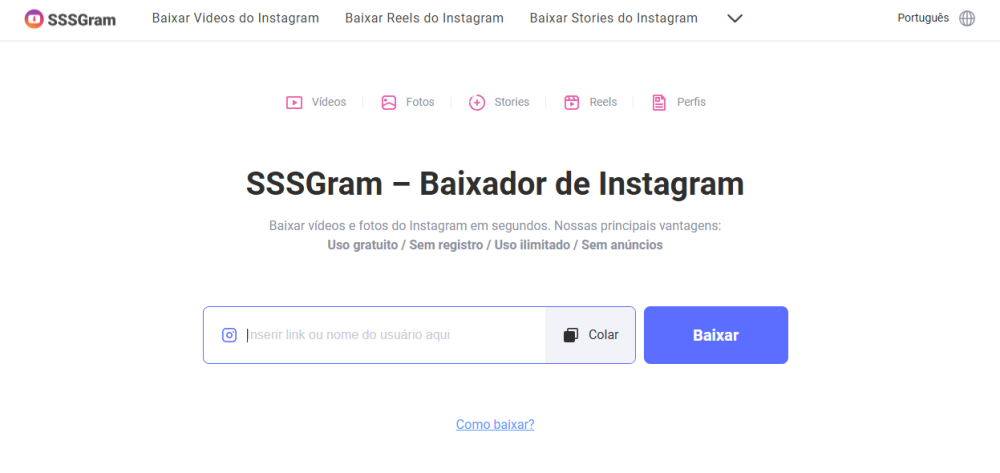The width and height of the screenshot is (1000, 473).
Task: Open Baixar Stories do Instagram page
Action: (x=614, y=18)
